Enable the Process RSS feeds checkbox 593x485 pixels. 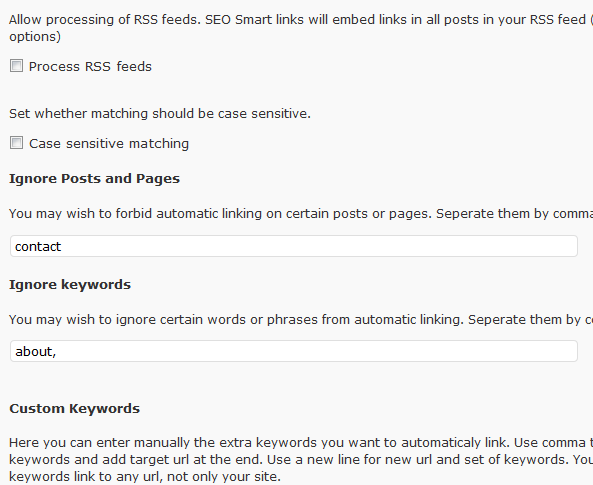coord(16,66)
